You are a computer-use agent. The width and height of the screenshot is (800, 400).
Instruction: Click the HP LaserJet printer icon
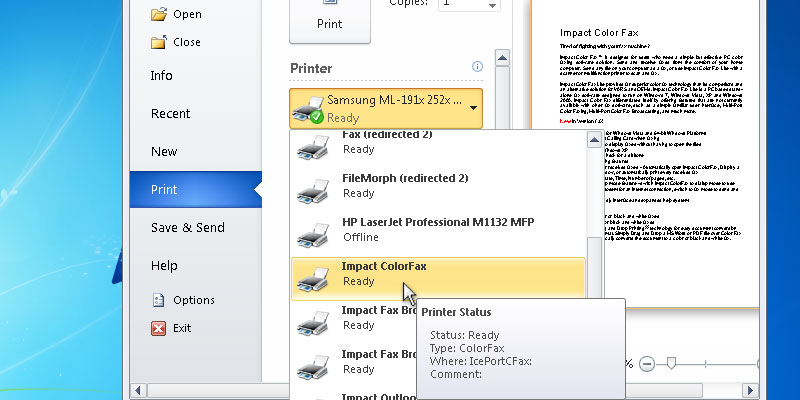[x=313, y=230]
